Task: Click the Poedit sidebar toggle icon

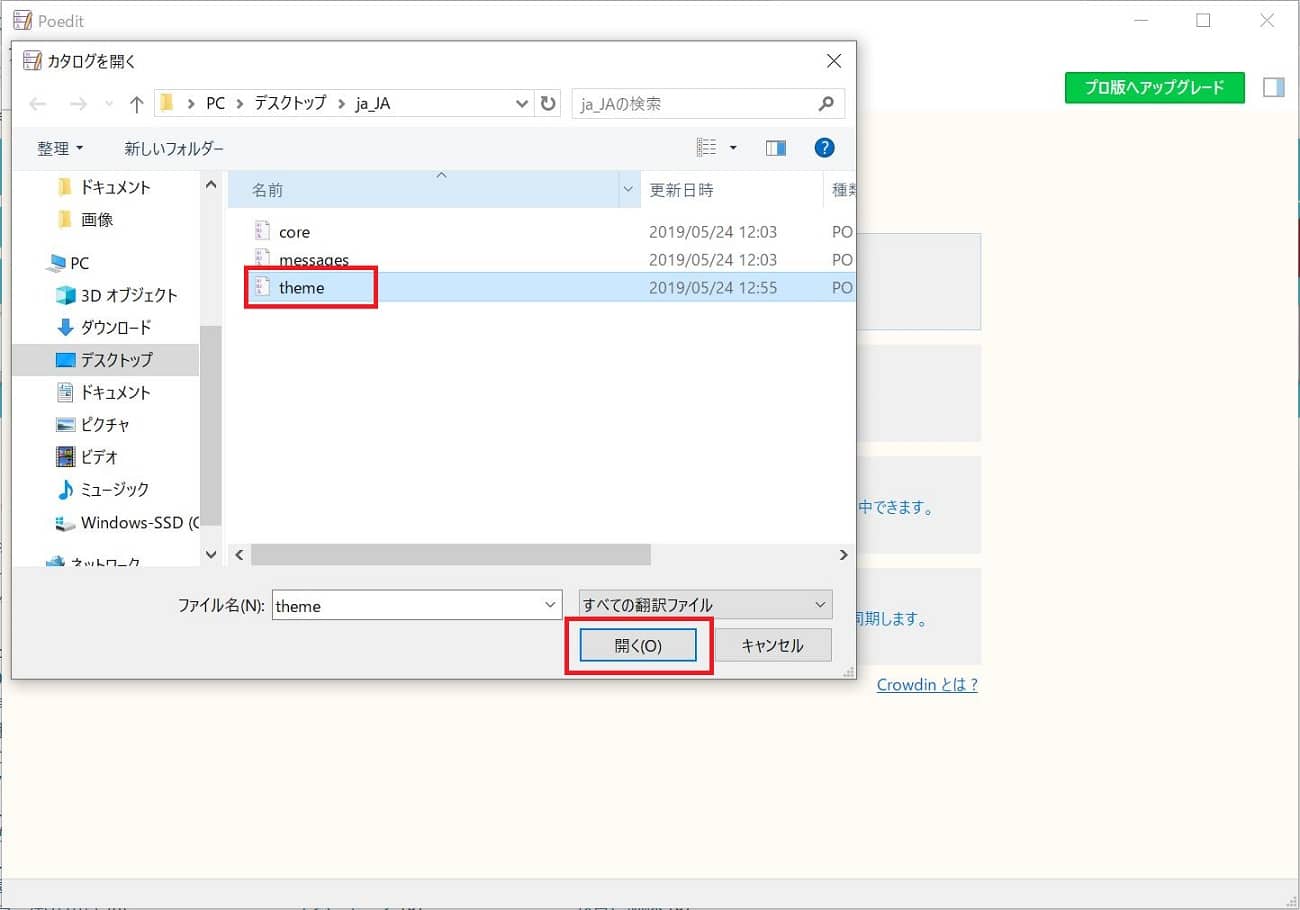Action: point(1273,88)
